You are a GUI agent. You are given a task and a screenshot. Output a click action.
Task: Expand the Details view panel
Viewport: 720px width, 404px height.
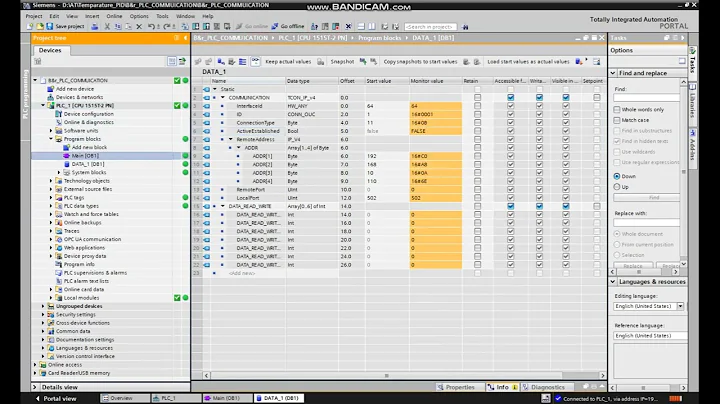point(35,387)
